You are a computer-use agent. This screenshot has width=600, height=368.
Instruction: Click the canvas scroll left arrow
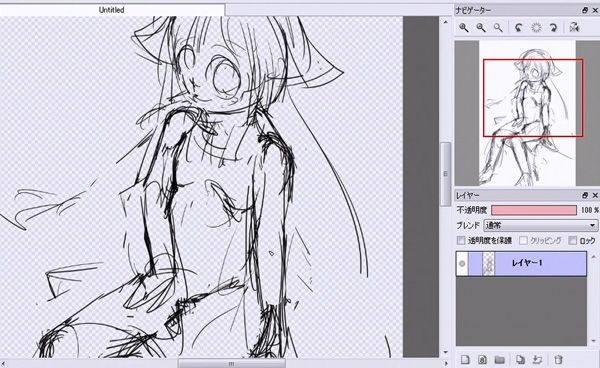point(2,364)
